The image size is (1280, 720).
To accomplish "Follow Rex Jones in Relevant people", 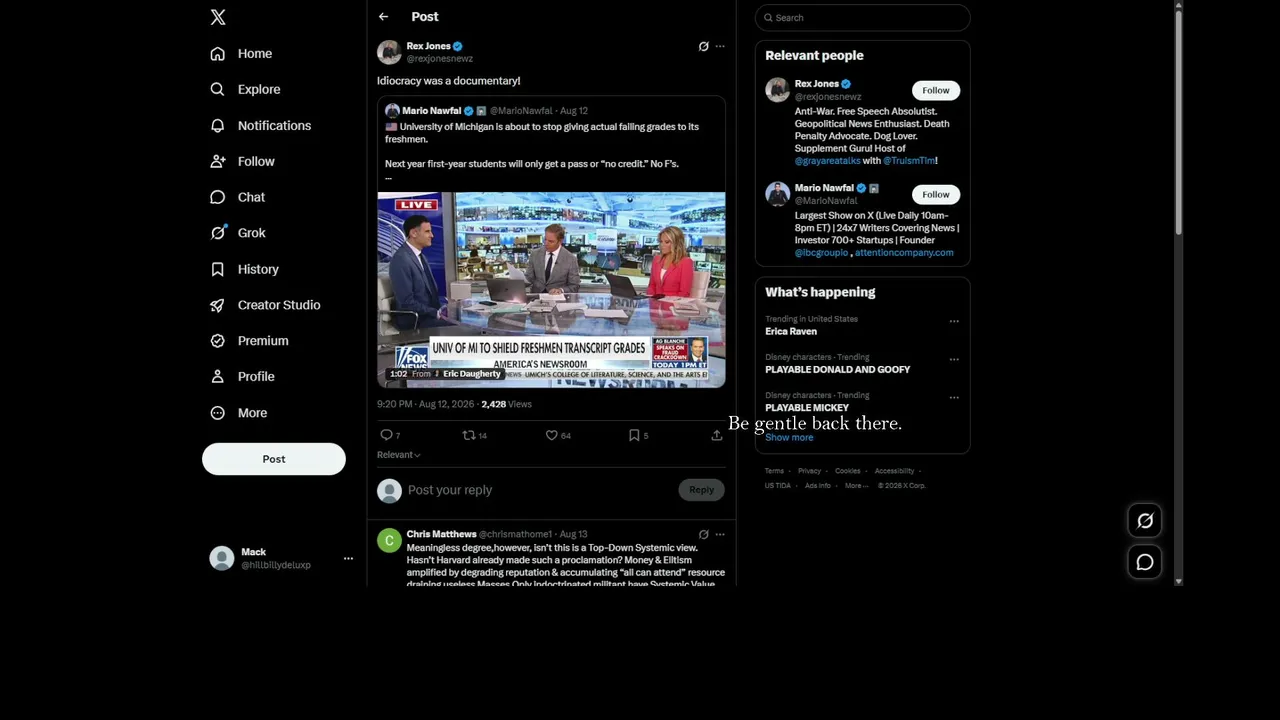I will pyautogui.click(x=936, y=90).
